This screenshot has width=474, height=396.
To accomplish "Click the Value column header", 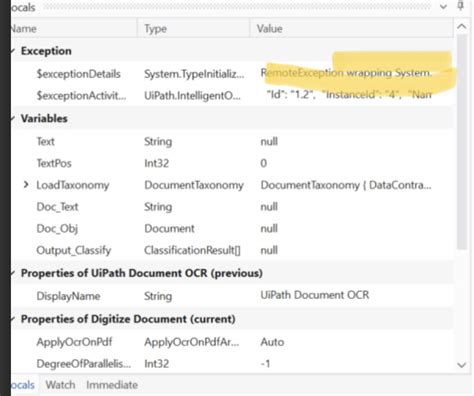I will 352,29.
